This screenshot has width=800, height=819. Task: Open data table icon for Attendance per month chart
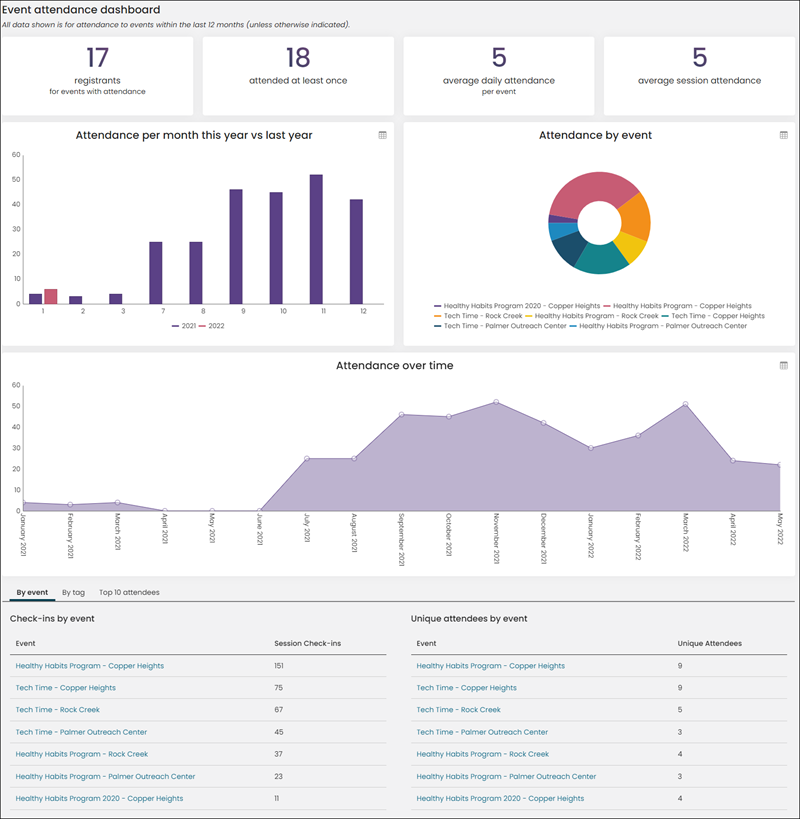[382, 135]
